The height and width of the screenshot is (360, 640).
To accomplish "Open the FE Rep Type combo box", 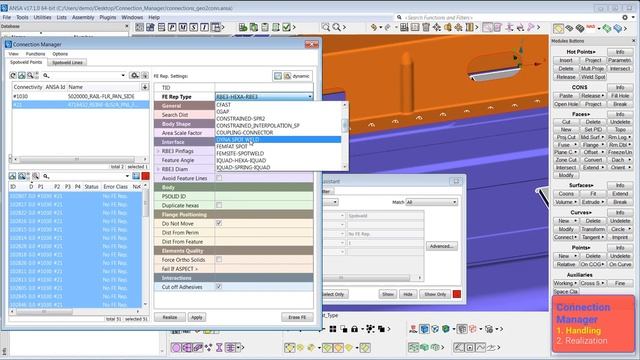I will [264, 97].
